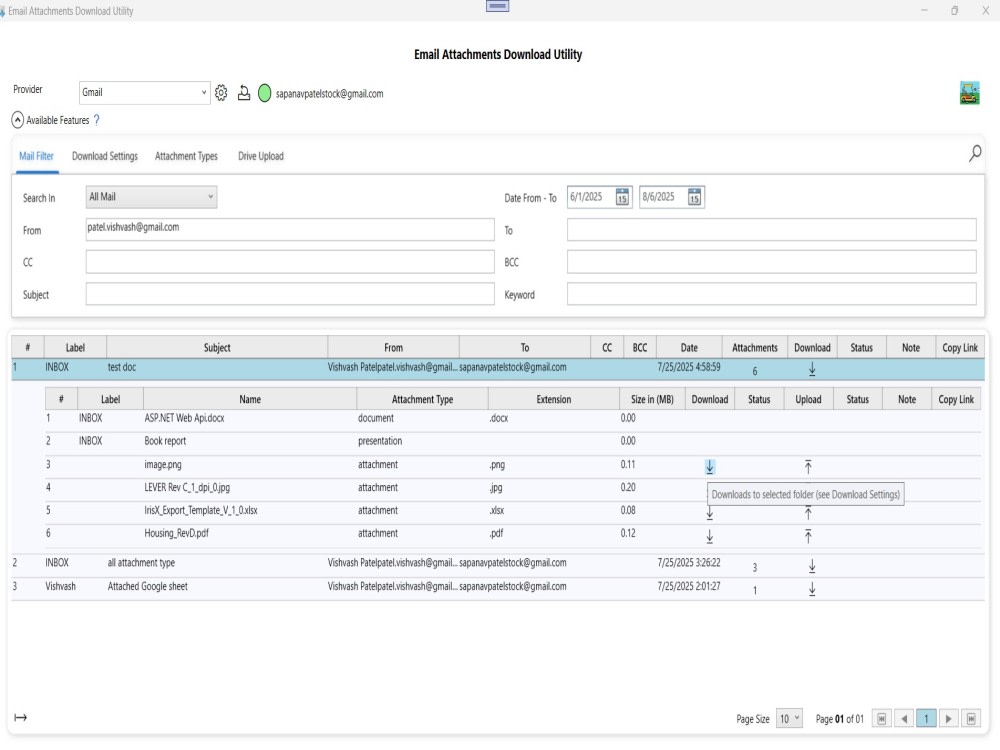This screenshot has width=1000, height=750.
Task: Click the account sign-in user icon
Action: [244, 93]
